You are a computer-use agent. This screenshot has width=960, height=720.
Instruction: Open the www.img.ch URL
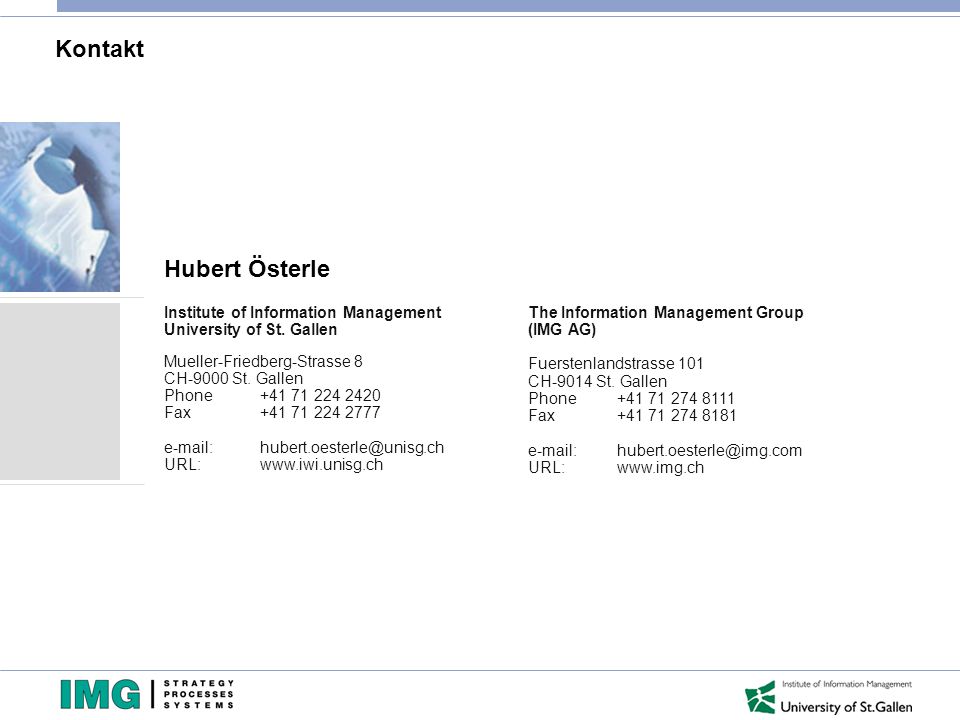tap(661, 468)
